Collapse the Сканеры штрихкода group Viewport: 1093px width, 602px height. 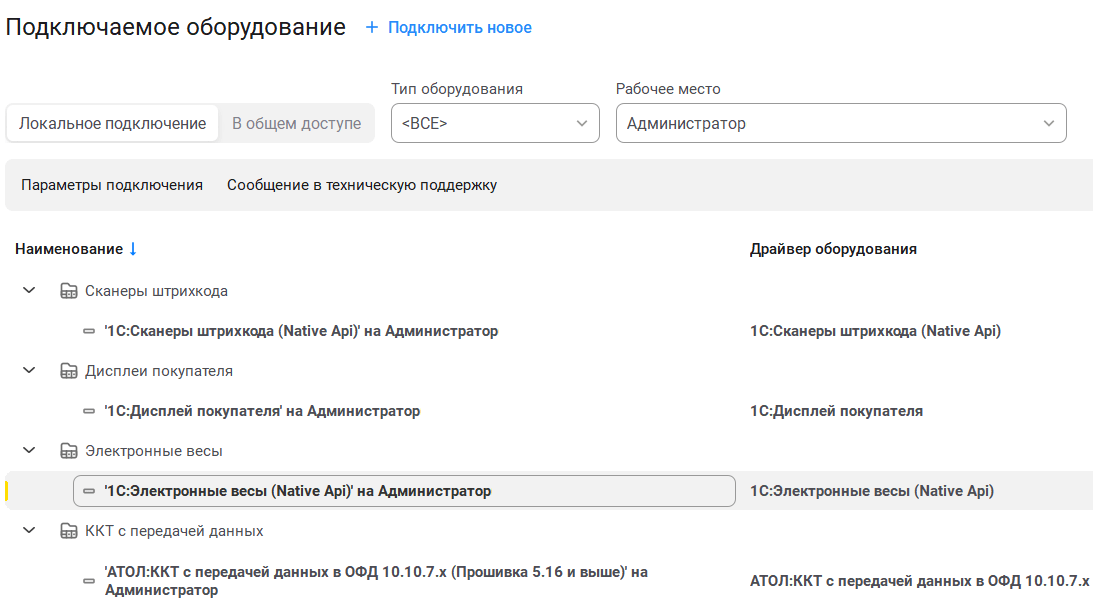pos(29,291)
